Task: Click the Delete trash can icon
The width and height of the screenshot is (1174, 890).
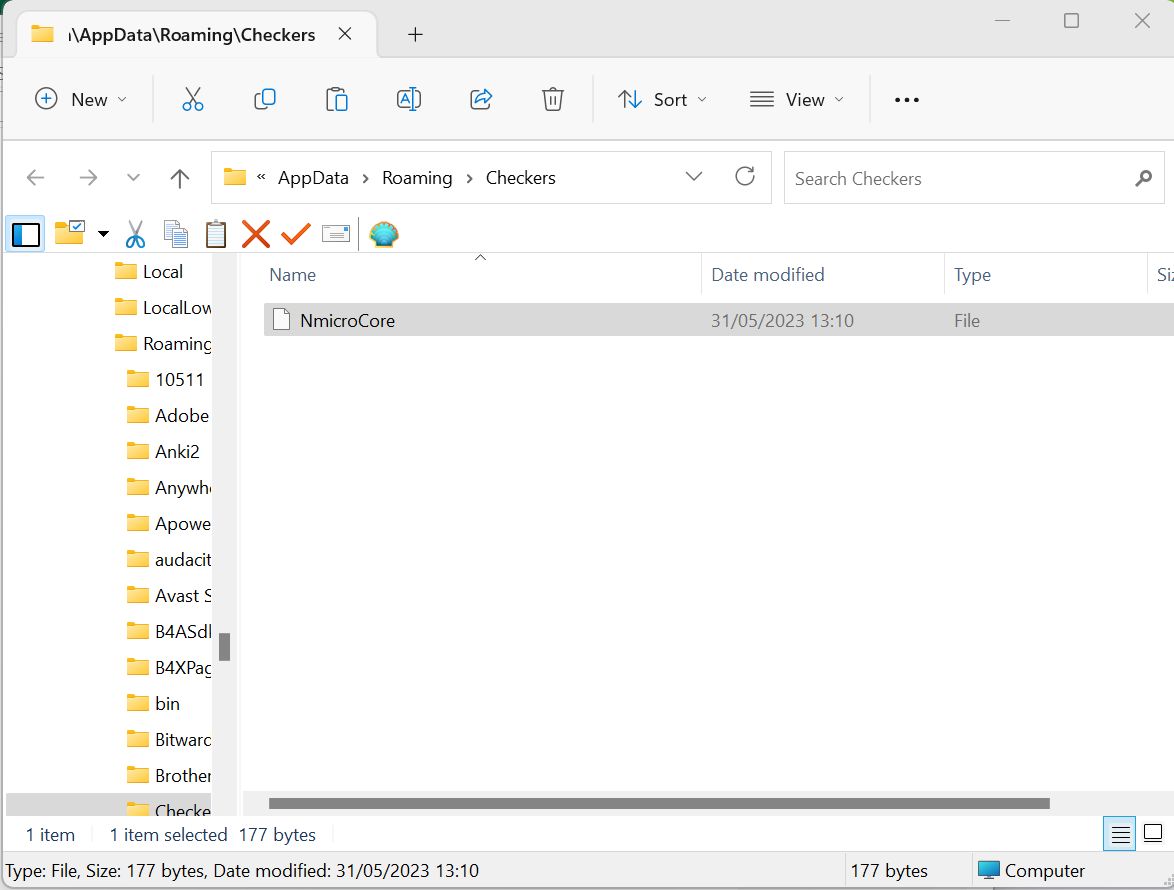Action: (x=553, y=100)
